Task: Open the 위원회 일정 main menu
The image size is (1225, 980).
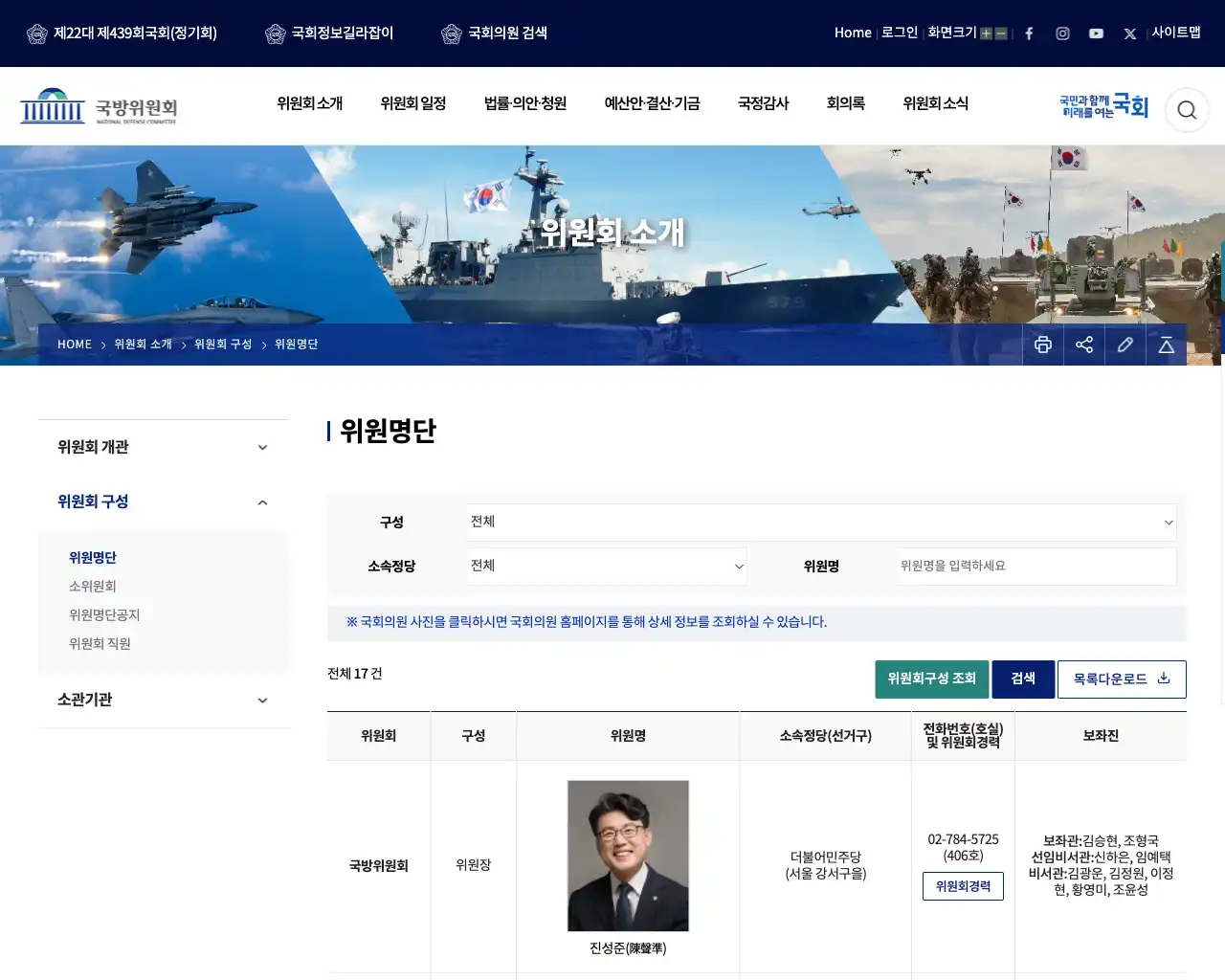Action: (413, 103)
